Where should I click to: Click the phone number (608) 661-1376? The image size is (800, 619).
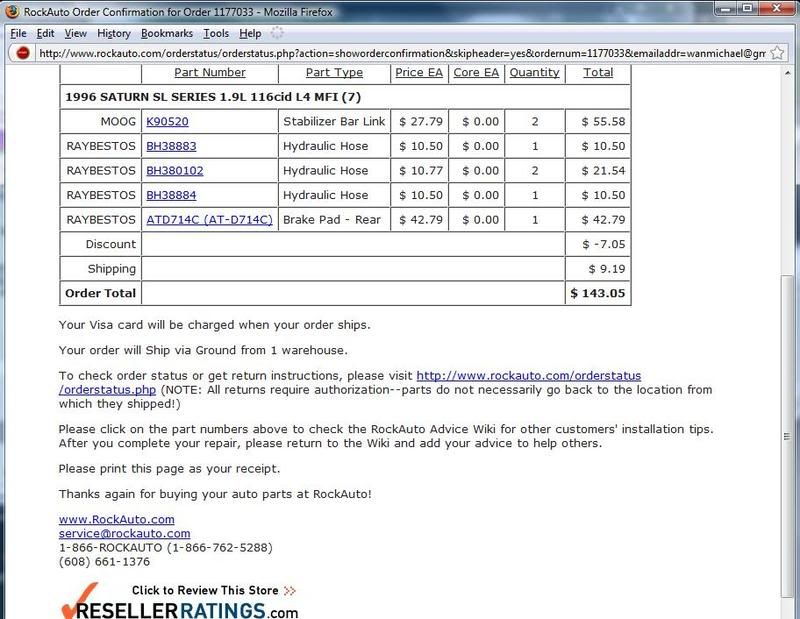[104, 562]
